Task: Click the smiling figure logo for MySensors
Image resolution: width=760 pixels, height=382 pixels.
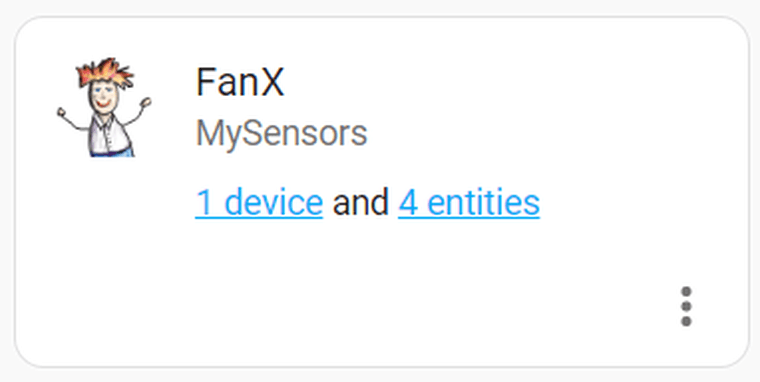Action: [104, 108]
